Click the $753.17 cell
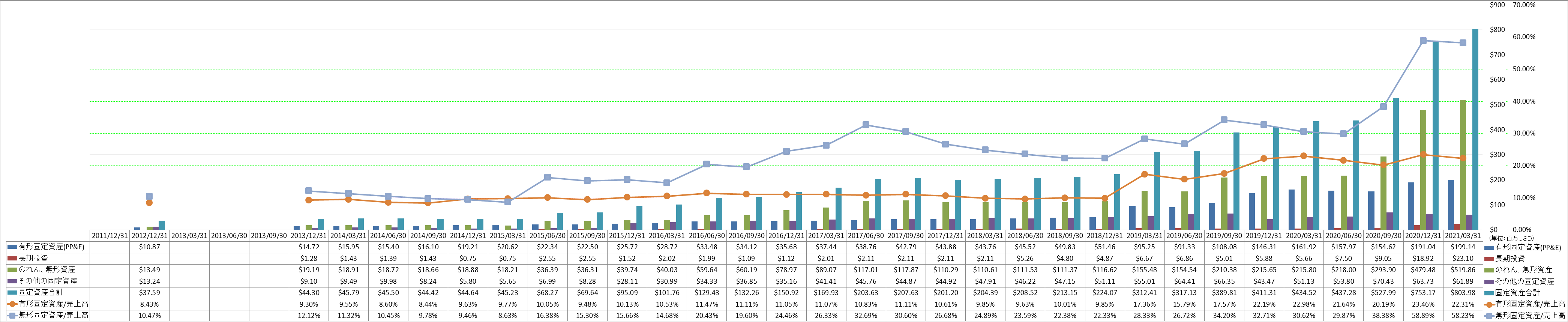Image resolution: width=1568 pixels, height=322 pixels. coord(1423,293)
